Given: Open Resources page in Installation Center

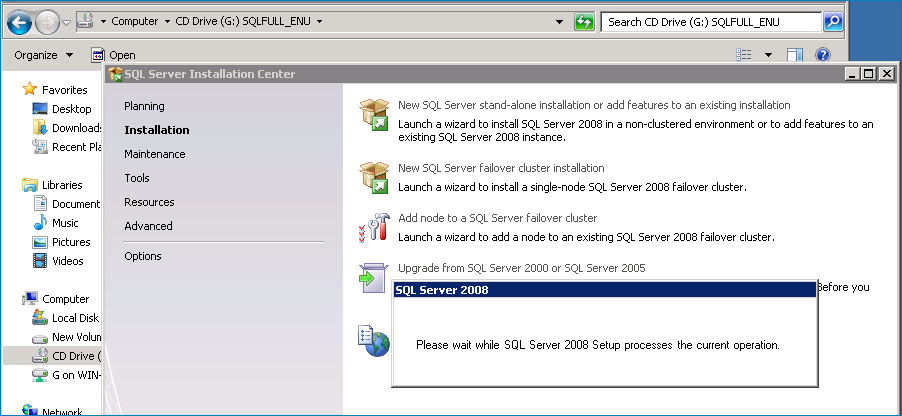Looking at the screenshot, I should tap(149, 202).
